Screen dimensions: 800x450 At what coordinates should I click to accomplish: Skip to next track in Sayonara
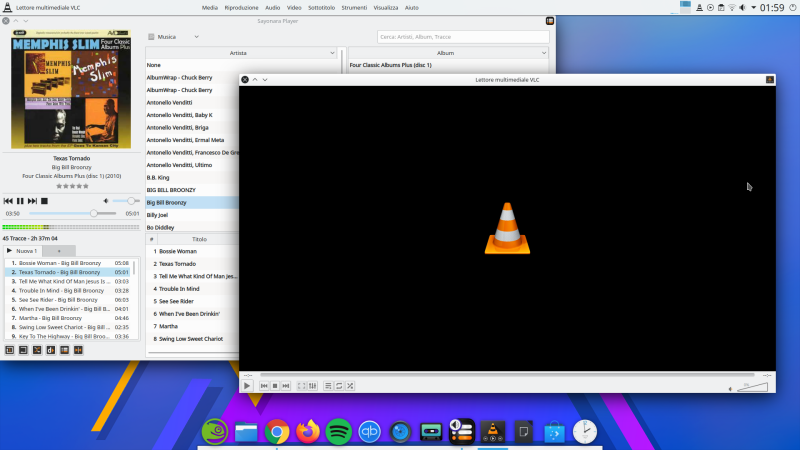pyautogui.click(x=32, y=201)
